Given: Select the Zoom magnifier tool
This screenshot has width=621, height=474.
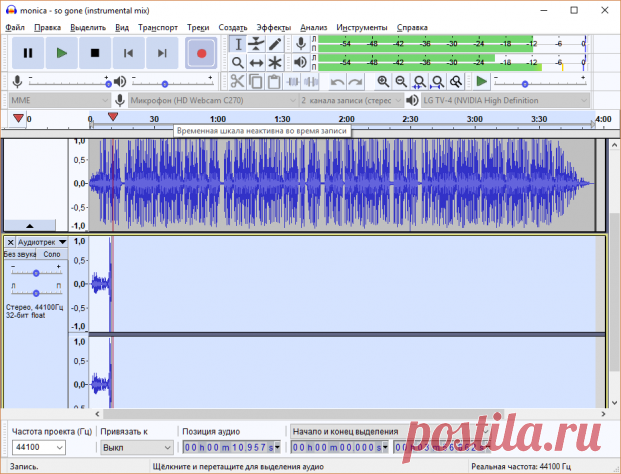Looking at the screenshot, I should tap(238, 62).
